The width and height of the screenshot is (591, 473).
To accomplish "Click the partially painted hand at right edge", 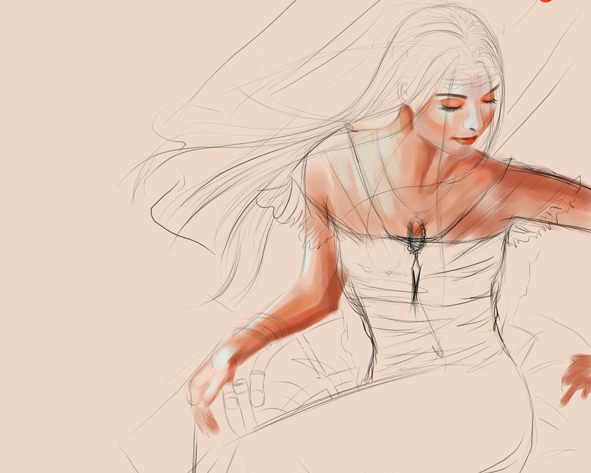I will (576, 380).
